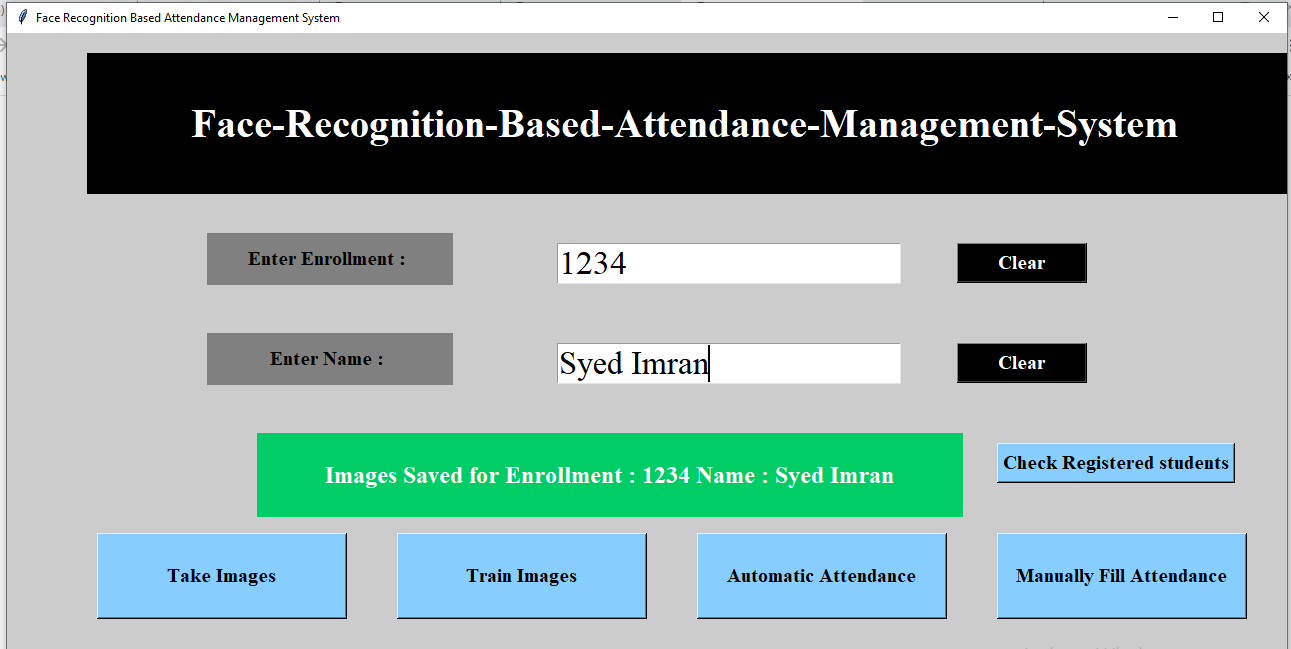Screen dimensions: 1291x649
Task: Start Automatic Attendance
Action: (821, 575)
